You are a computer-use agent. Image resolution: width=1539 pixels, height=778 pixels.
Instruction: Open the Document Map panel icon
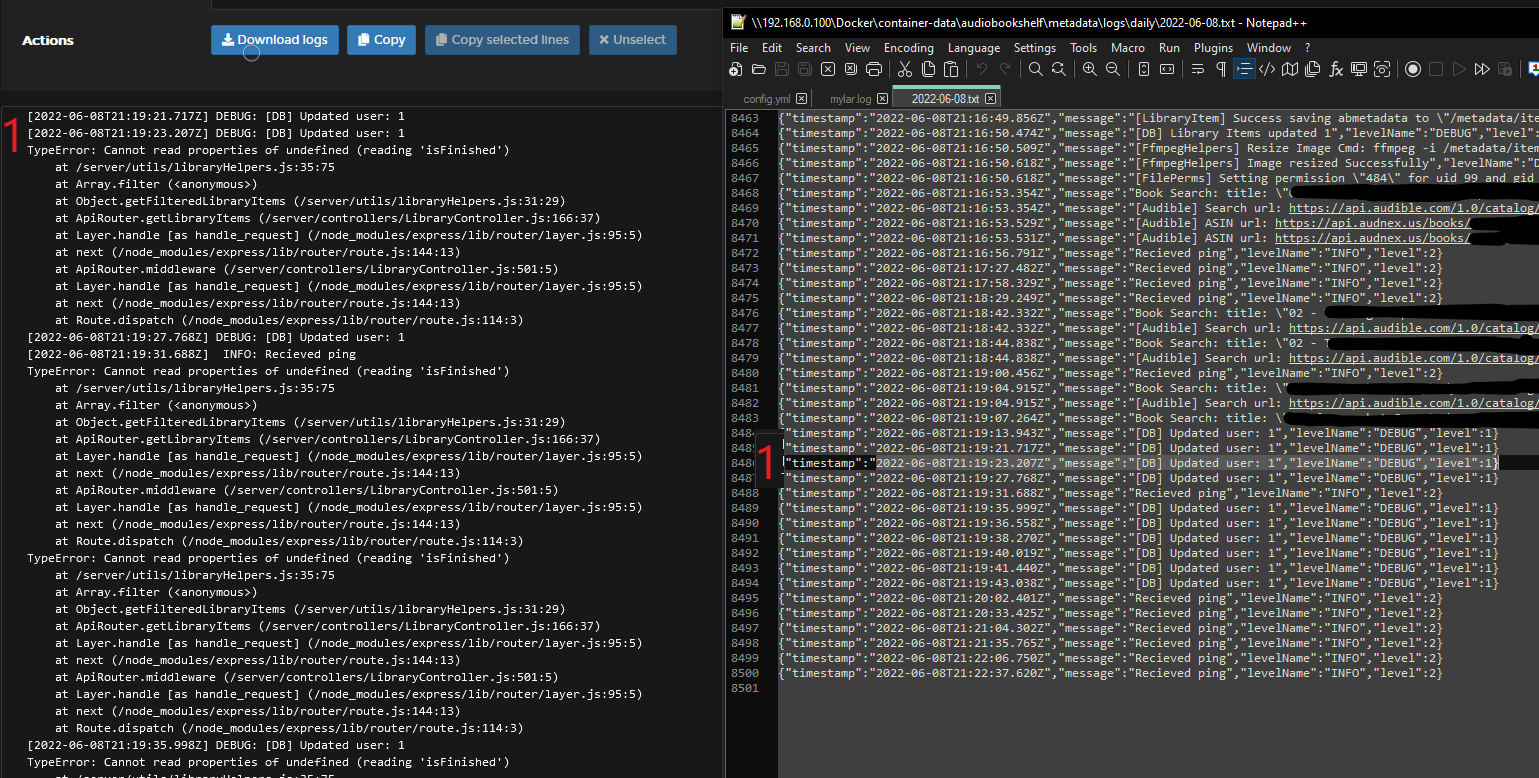tap(1290, 69)
